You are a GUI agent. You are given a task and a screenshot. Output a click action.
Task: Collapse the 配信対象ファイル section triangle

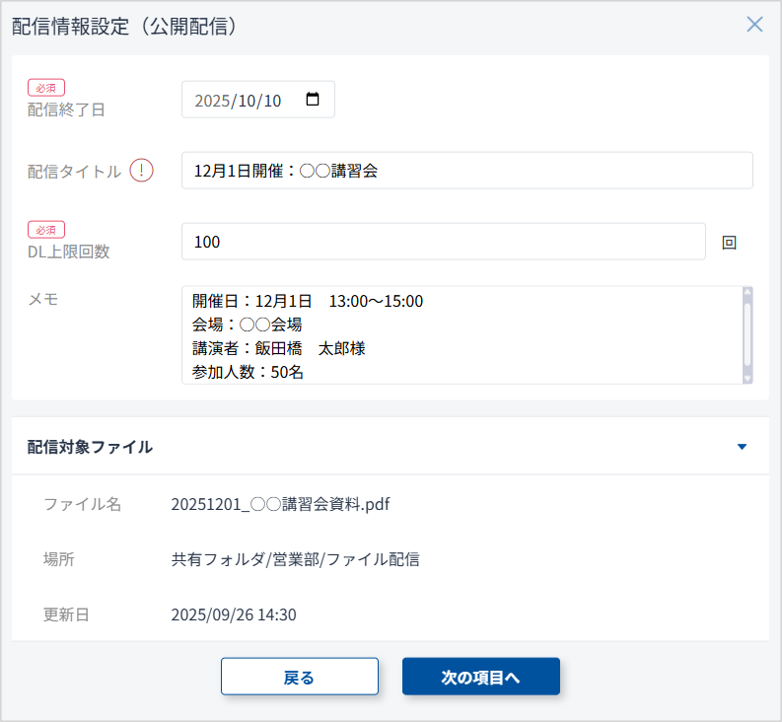(741, 447)
